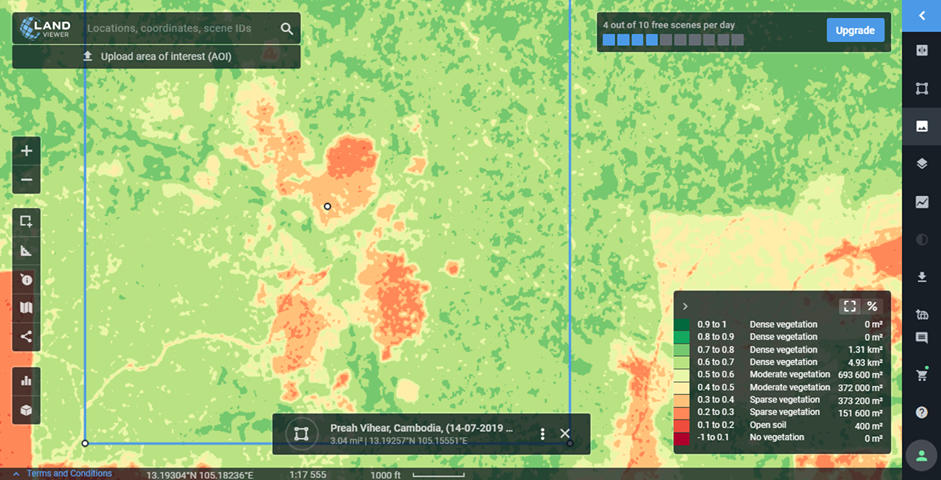Open the time series chart icon
This screenshot has width=941, height=480.
(921, 202)
